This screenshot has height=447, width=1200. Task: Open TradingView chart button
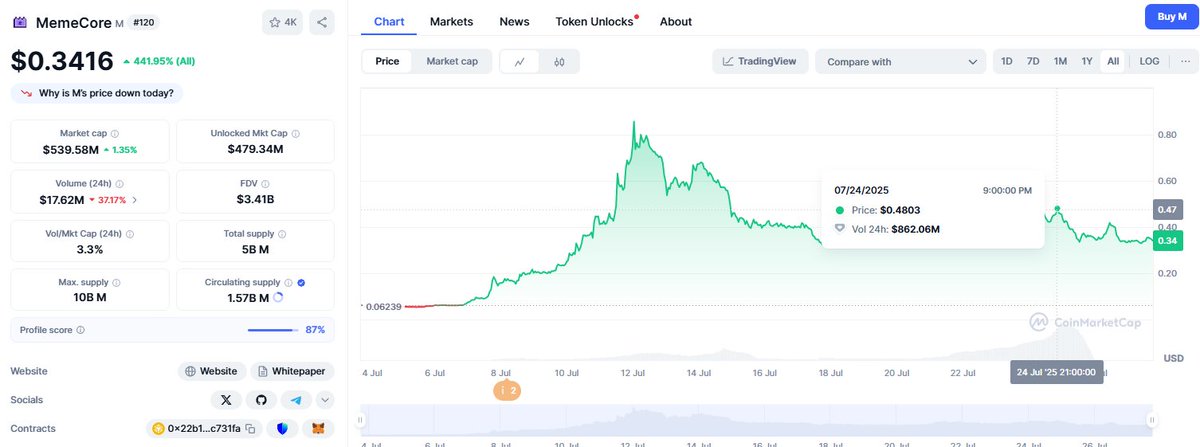[x=760, y=61]
